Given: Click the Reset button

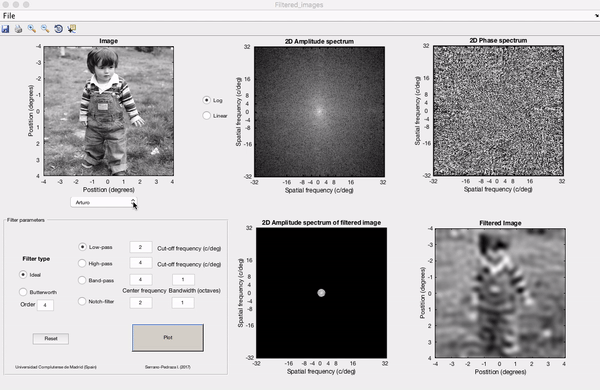Looking at the screenshot, I should (51, 339).
